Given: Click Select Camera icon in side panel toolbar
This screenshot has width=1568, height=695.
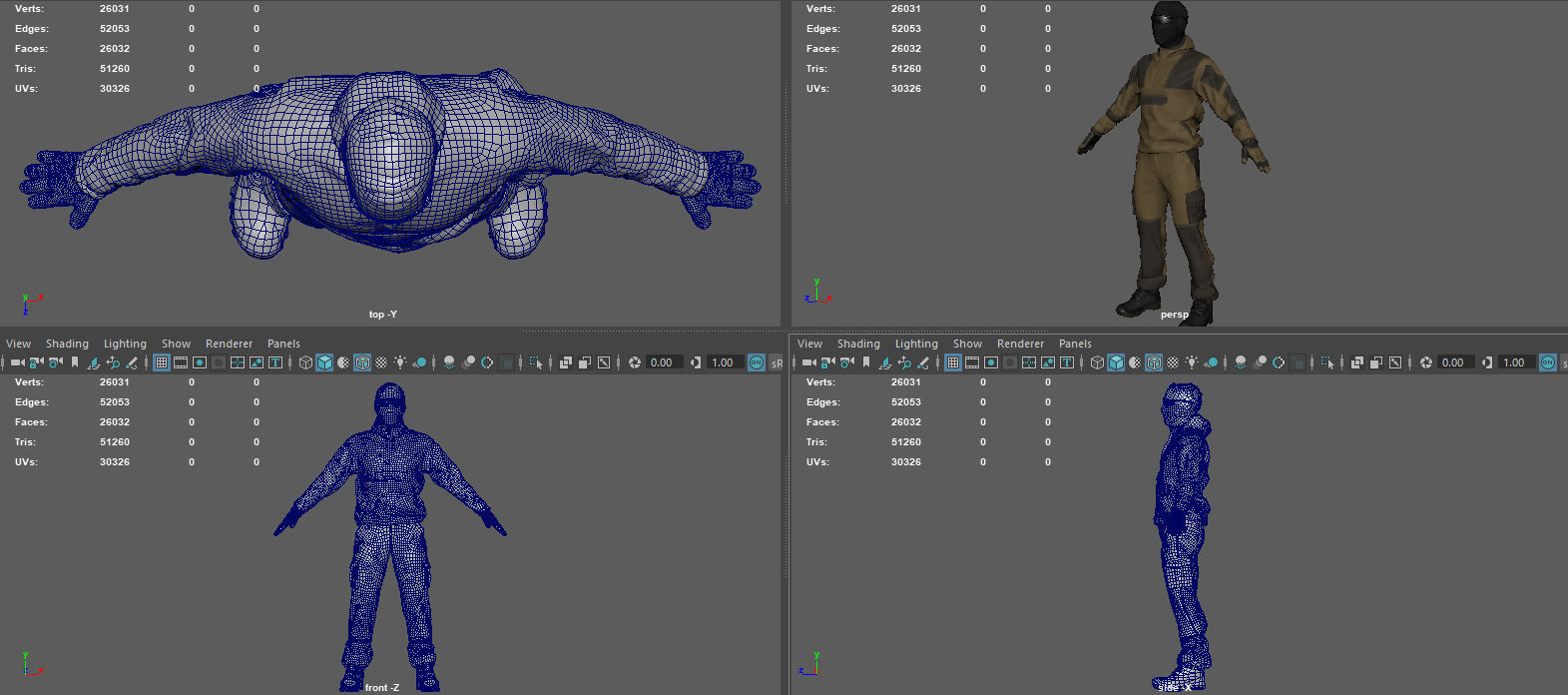Looking at the screenshot, I should pyautogui.click(x=808, y=362).
